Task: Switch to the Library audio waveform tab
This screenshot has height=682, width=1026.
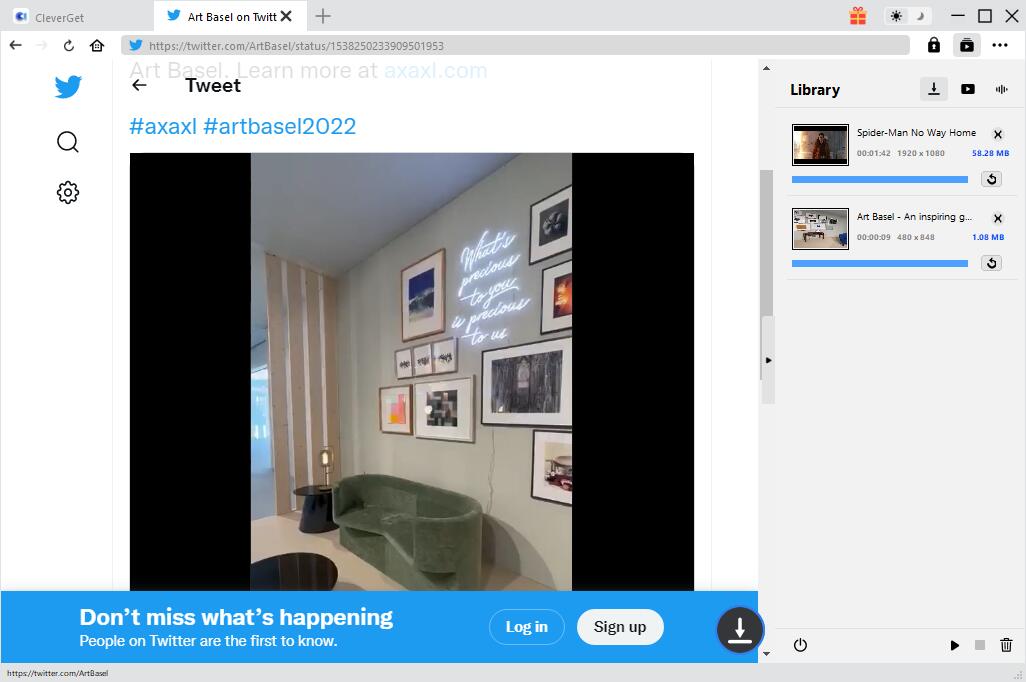Action: [x=1001, y=89]
